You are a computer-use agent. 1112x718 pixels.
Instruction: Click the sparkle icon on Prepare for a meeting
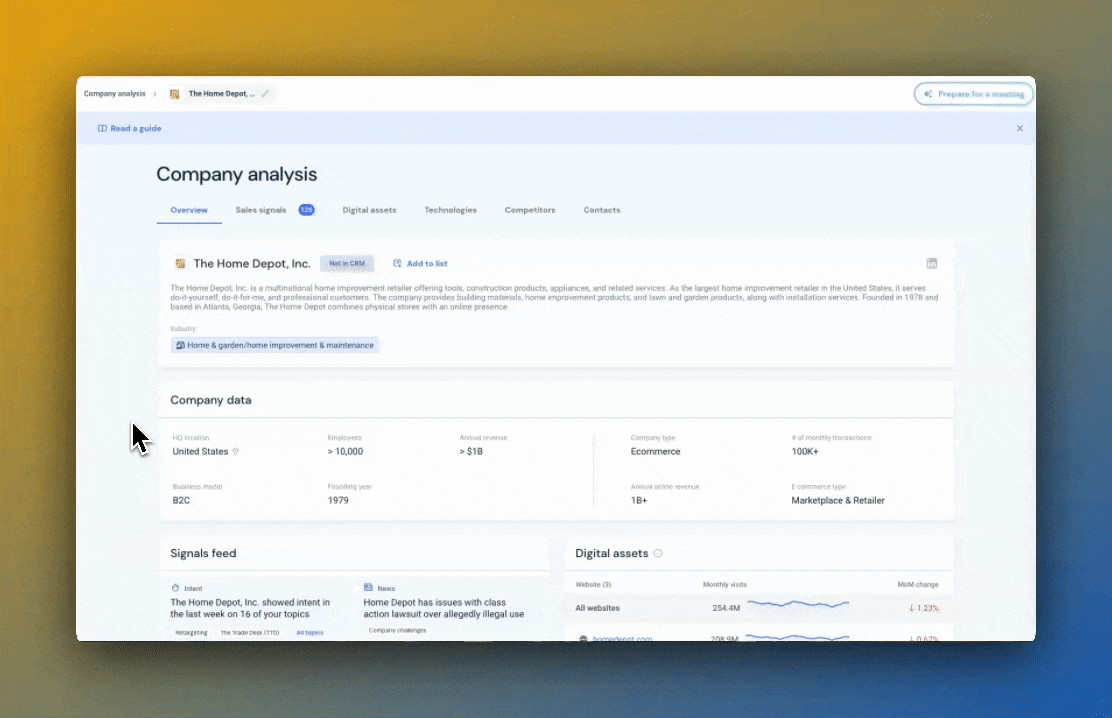click(928, 94)
